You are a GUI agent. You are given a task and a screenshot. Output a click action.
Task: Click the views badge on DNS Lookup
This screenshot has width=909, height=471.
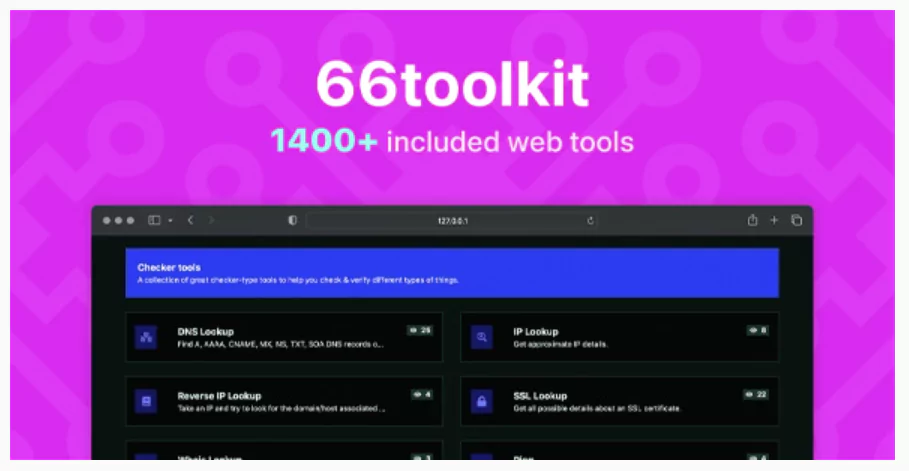pos(420,330)
